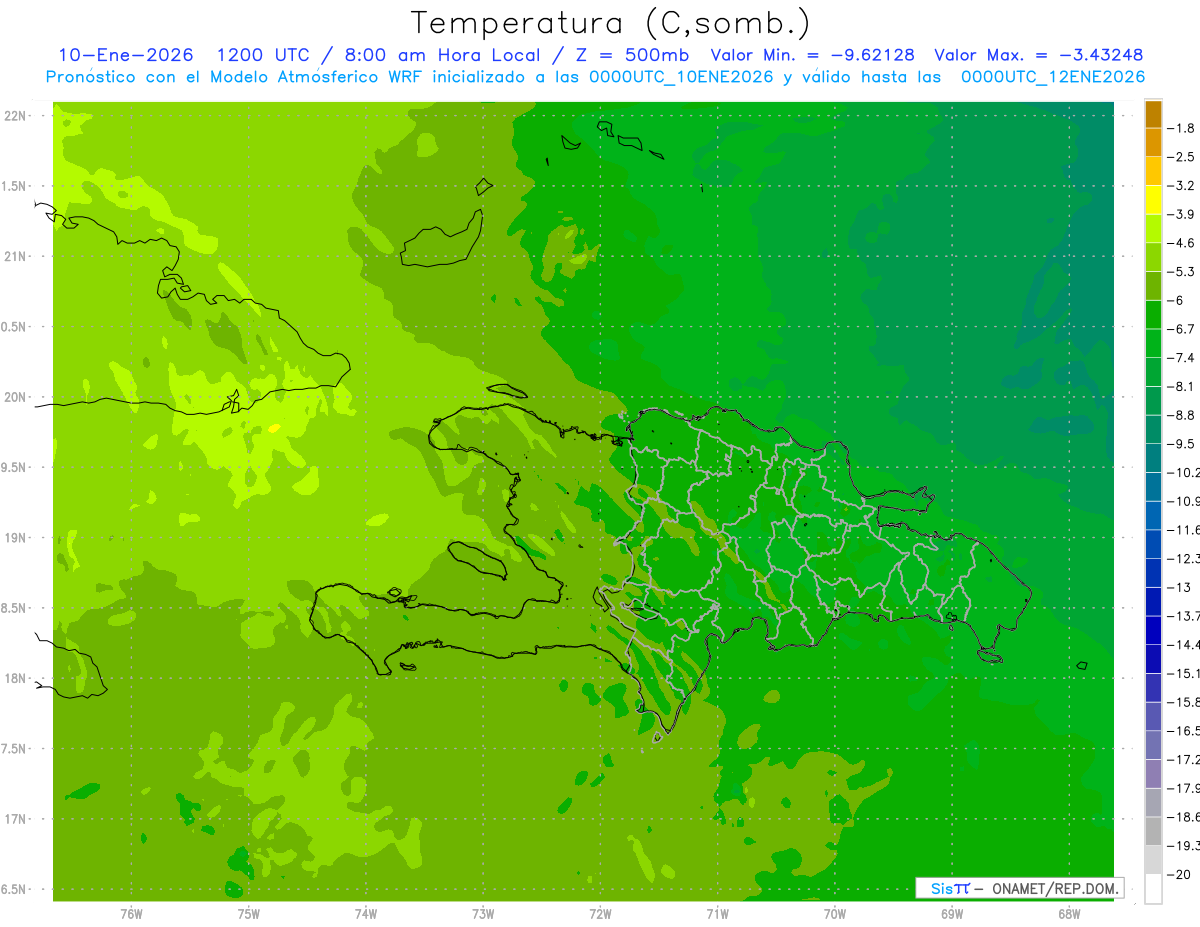The image size is (1200, 927).
Task: Click the '72W' longitude label
Action: coord(600,914)
